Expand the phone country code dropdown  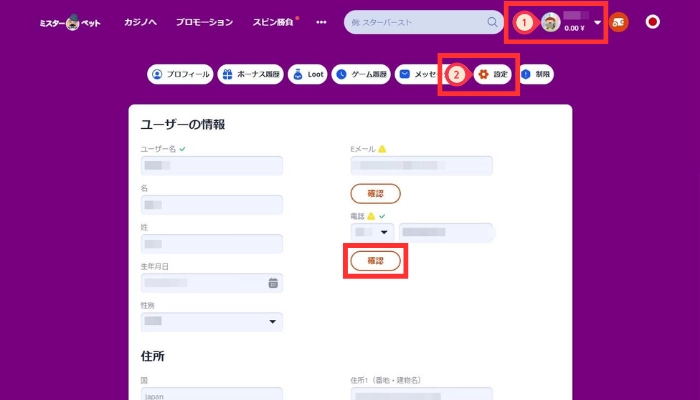point(372,232)
